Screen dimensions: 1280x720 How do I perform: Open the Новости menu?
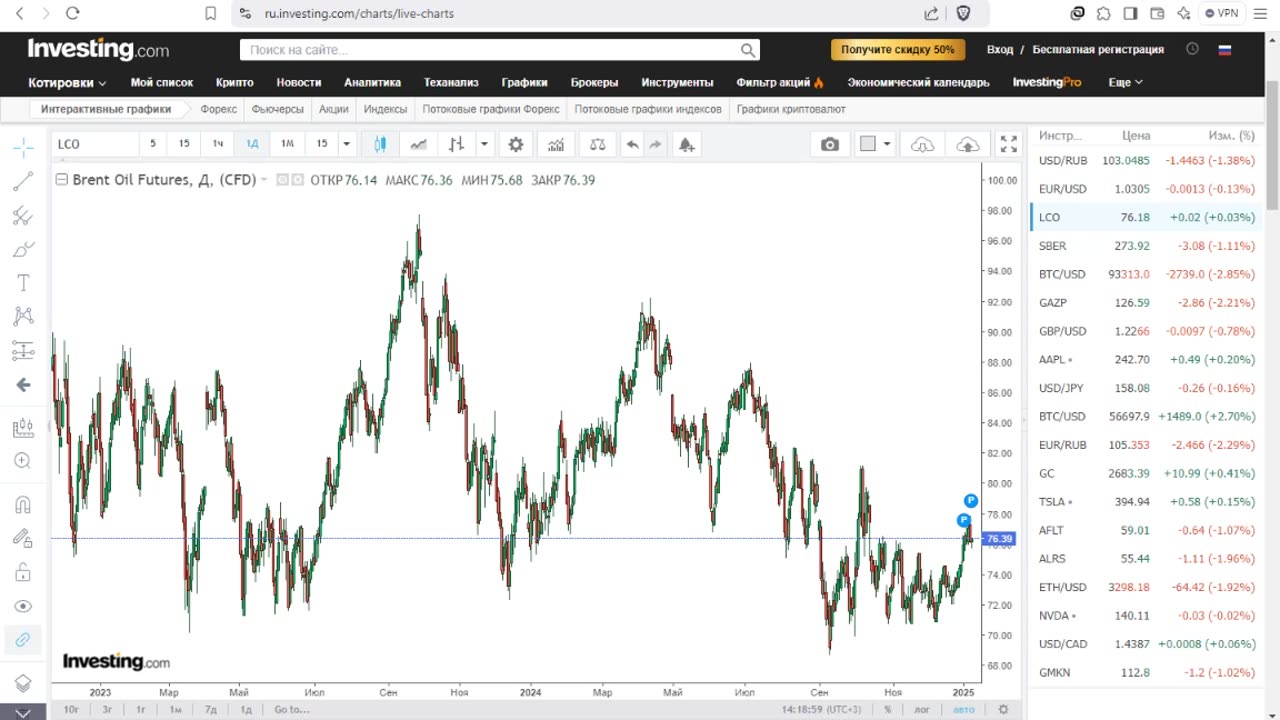pos(299,83)
